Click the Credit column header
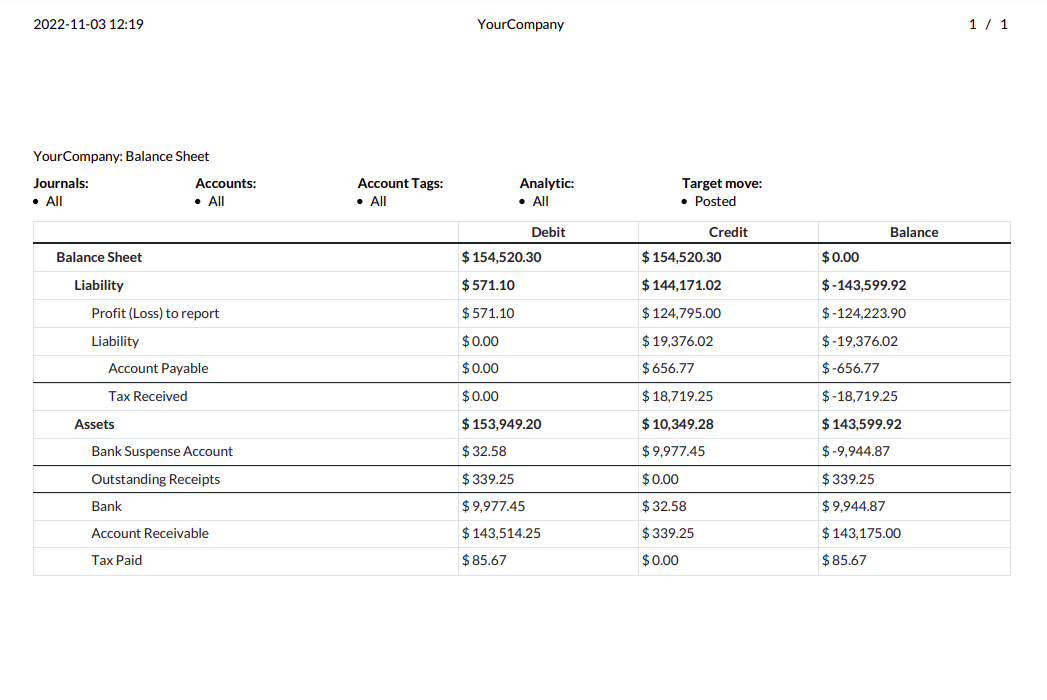This screenshot has width=1047, height=700. click(728, 232)
